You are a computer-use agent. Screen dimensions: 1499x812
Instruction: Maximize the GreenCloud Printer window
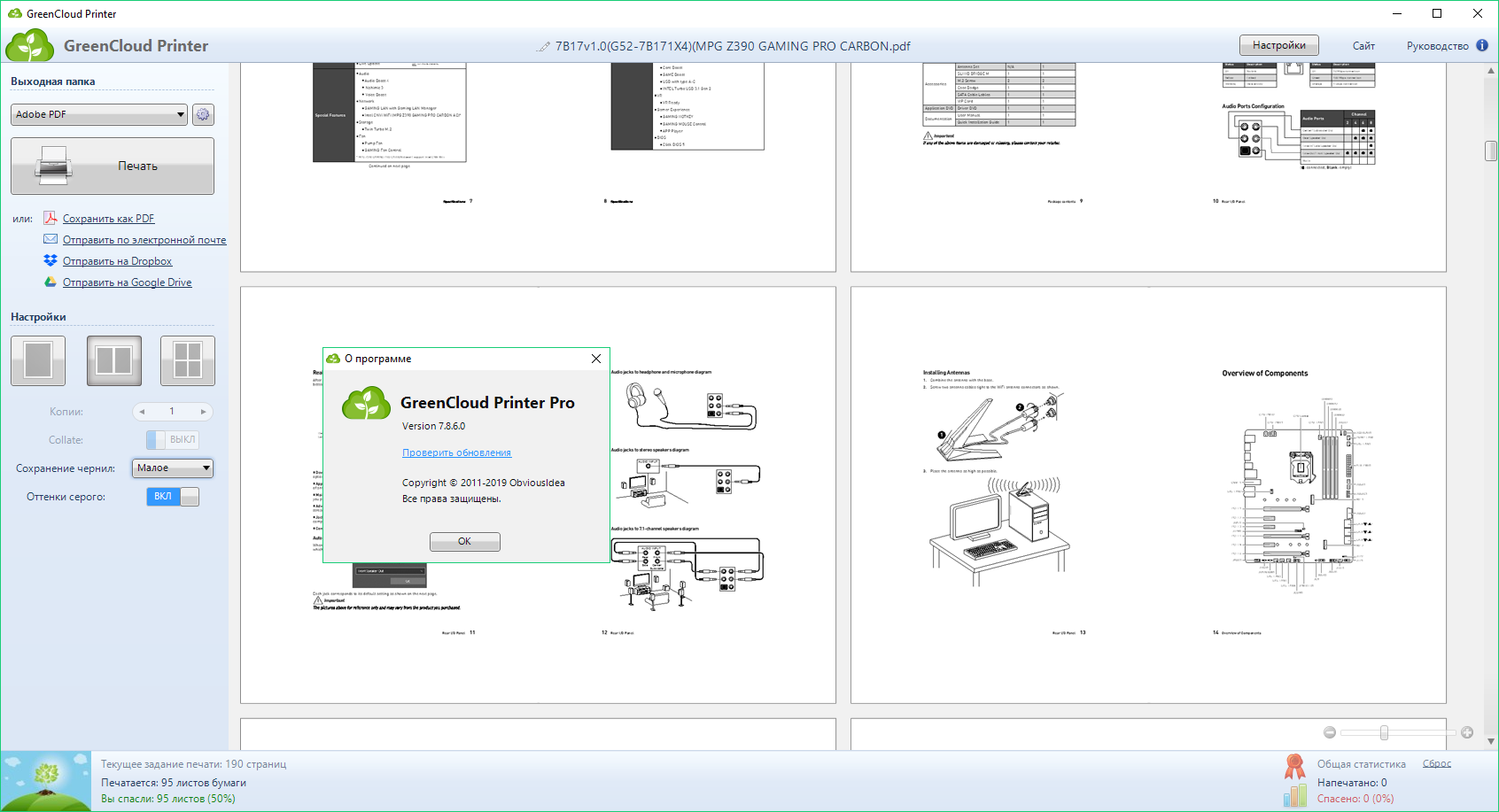[x=1437, y=13]
